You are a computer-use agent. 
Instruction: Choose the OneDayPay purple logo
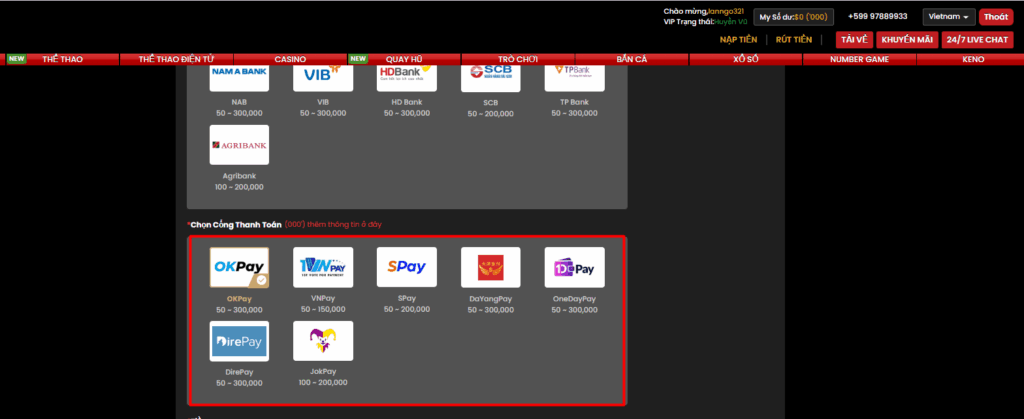[575, 268]
